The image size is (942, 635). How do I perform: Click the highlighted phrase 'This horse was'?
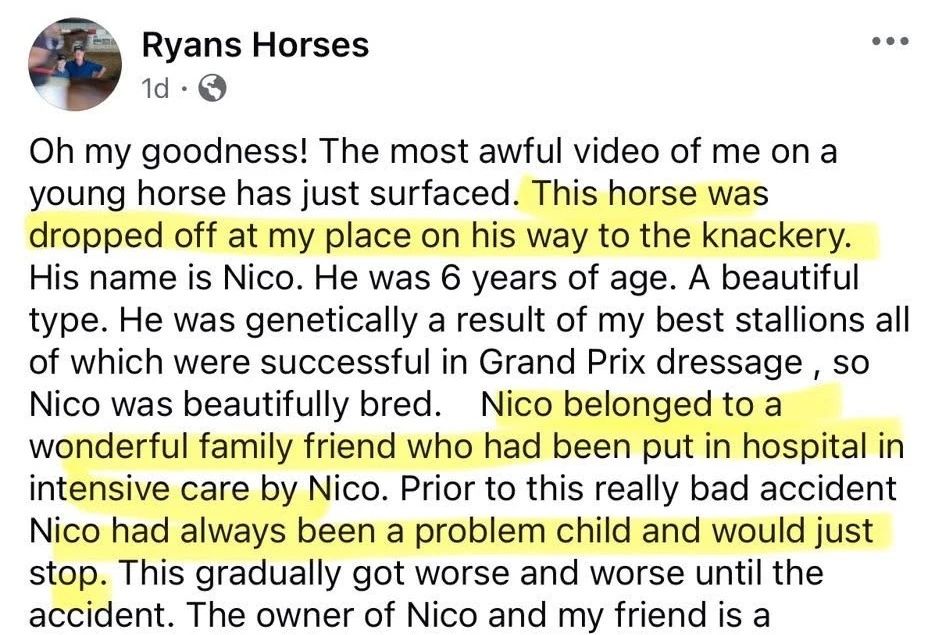651,195
